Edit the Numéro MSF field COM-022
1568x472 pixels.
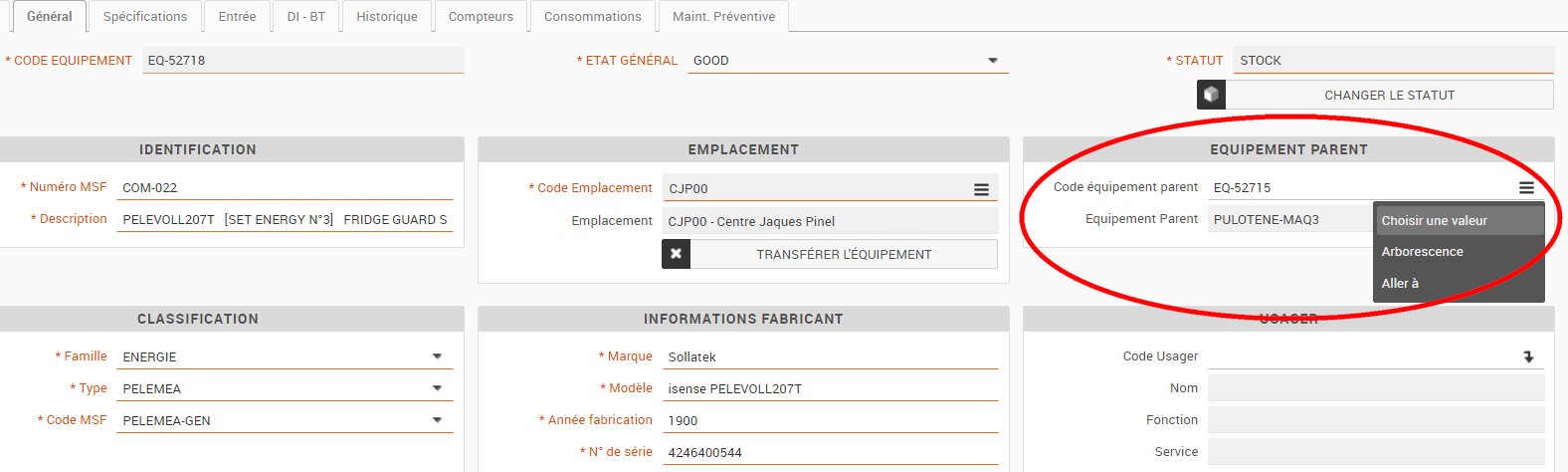(285, 187)
